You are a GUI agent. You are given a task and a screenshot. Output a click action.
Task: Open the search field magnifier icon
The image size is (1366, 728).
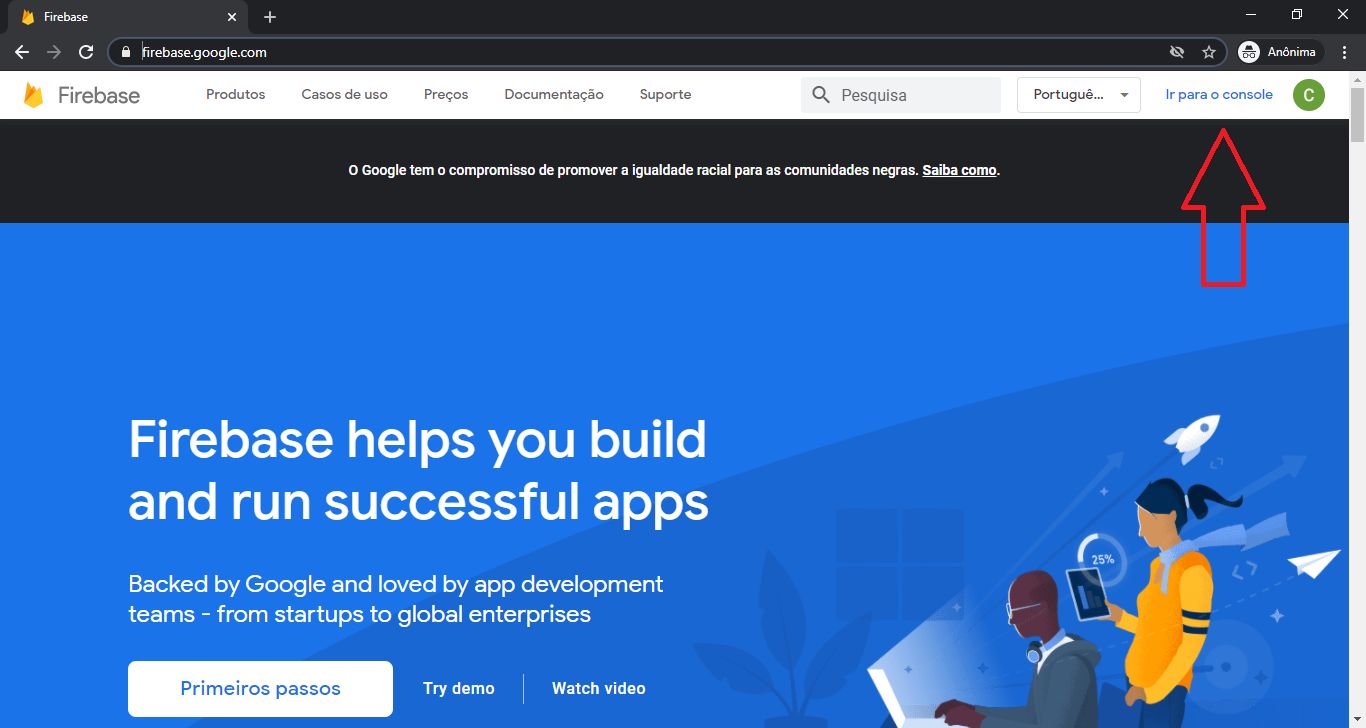click(820, 94)
